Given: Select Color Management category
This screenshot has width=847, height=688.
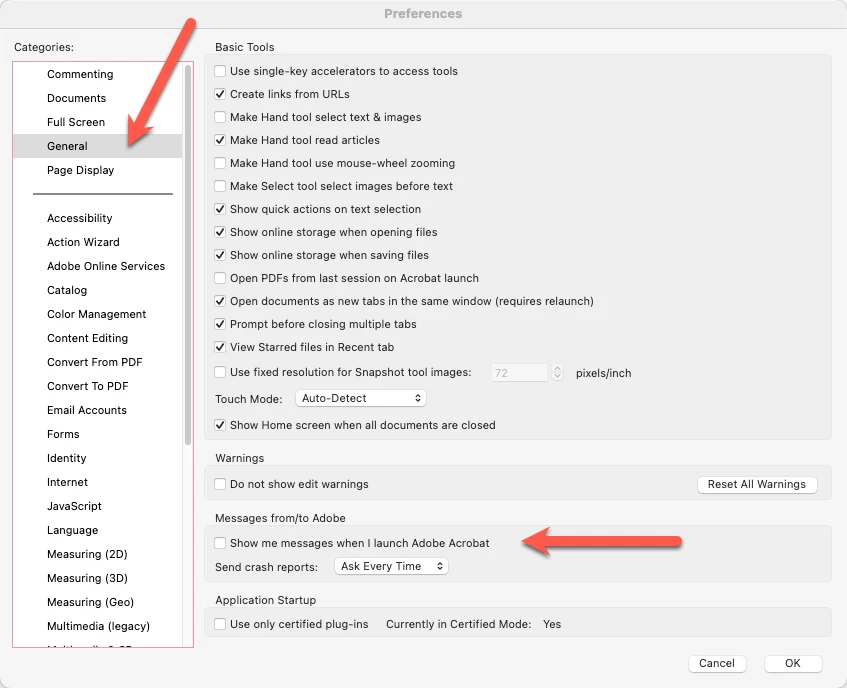Looking at the screenshot, I should coord(96,314).
